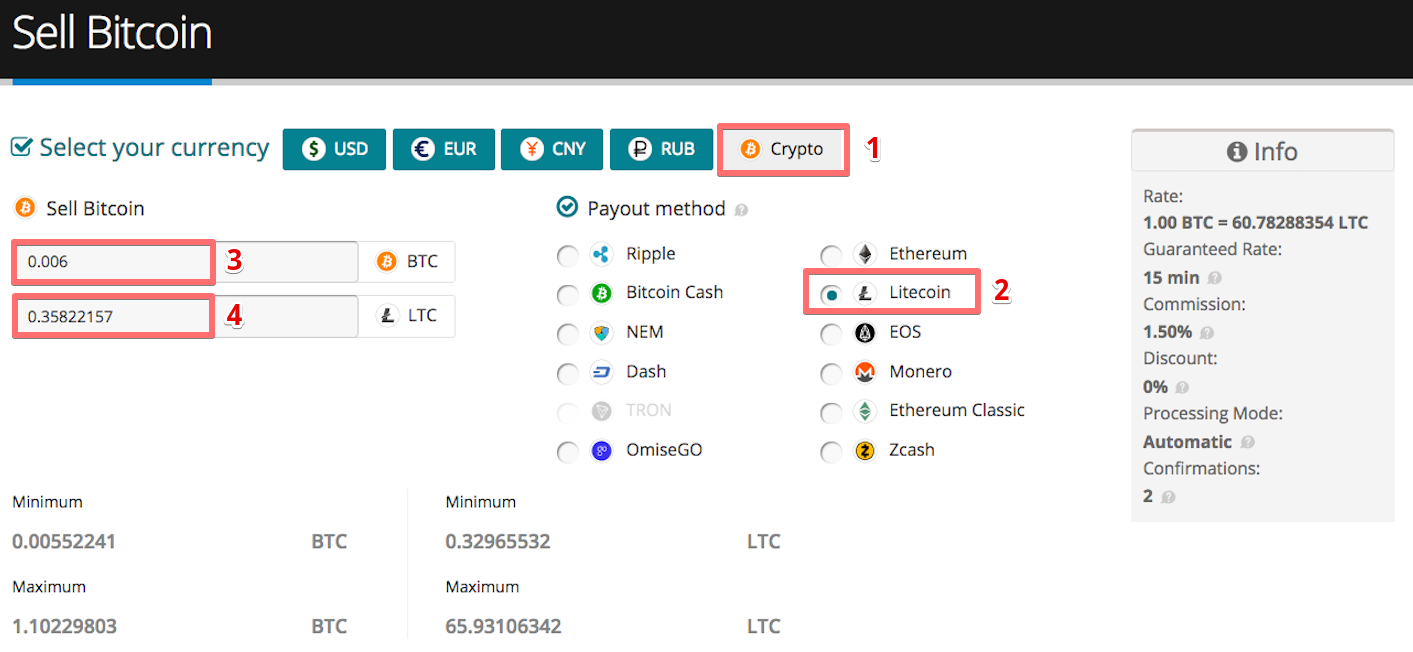Select the EUR currency button
The height and width of the screenshot is (652, 1413).
coord(443,149)
